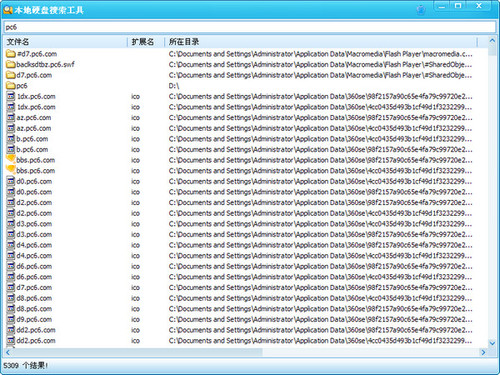Click the horizontal scrollbar left arrow
Viewport: 500px width, 375px height.
click(8, 352)
